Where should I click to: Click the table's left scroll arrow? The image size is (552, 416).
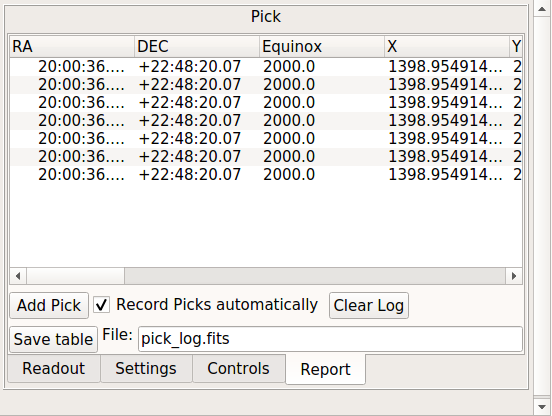[x=18, y=276]
